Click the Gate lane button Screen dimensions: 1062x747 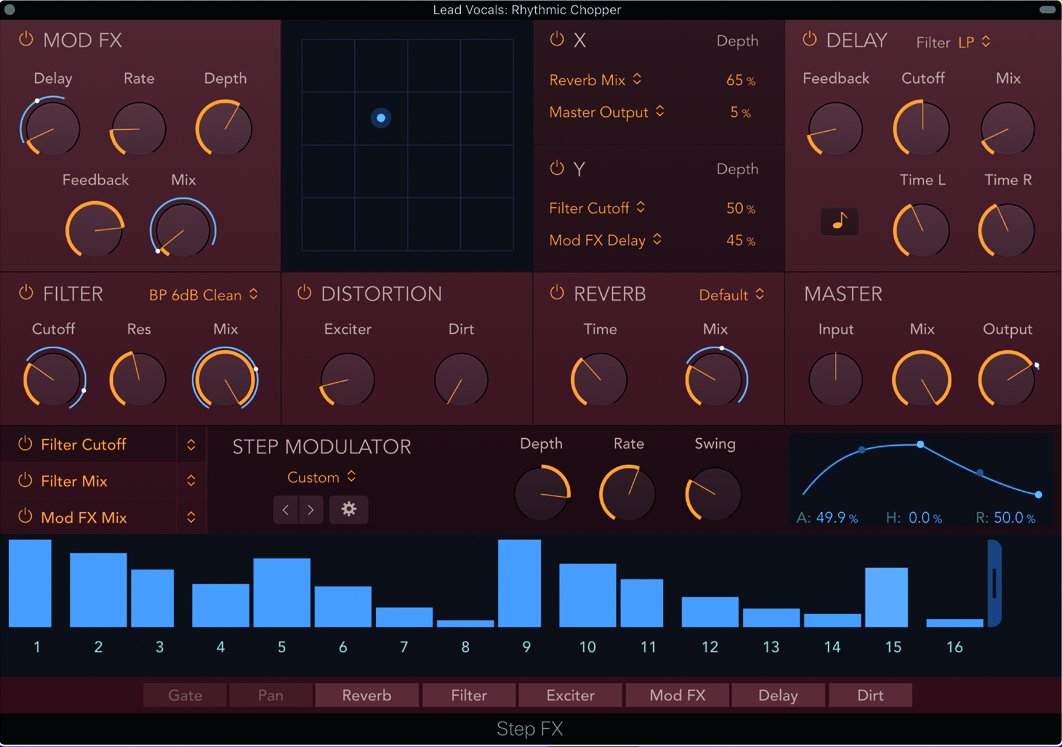[184, 695]
